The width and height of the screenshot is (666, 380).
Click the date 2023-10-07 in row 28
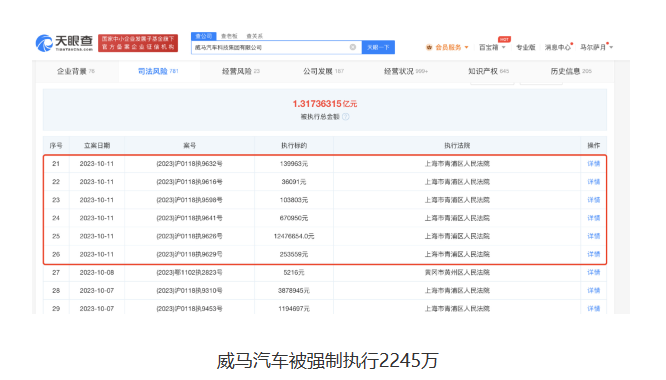[x=97, y=290]
